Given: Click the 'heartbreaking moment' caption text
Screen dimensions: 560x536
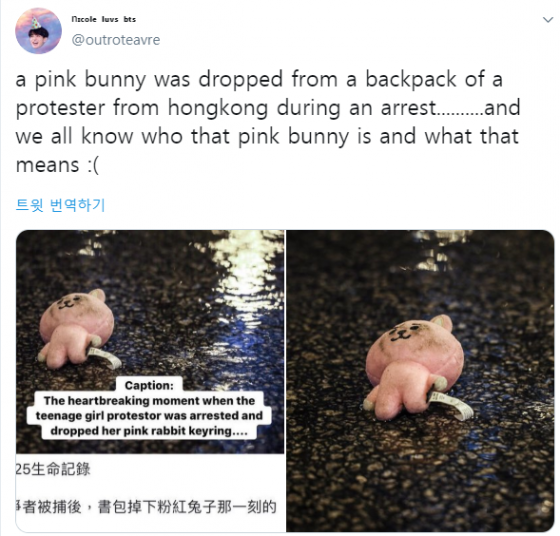Looking at the screenshot, I should (149, 401).
